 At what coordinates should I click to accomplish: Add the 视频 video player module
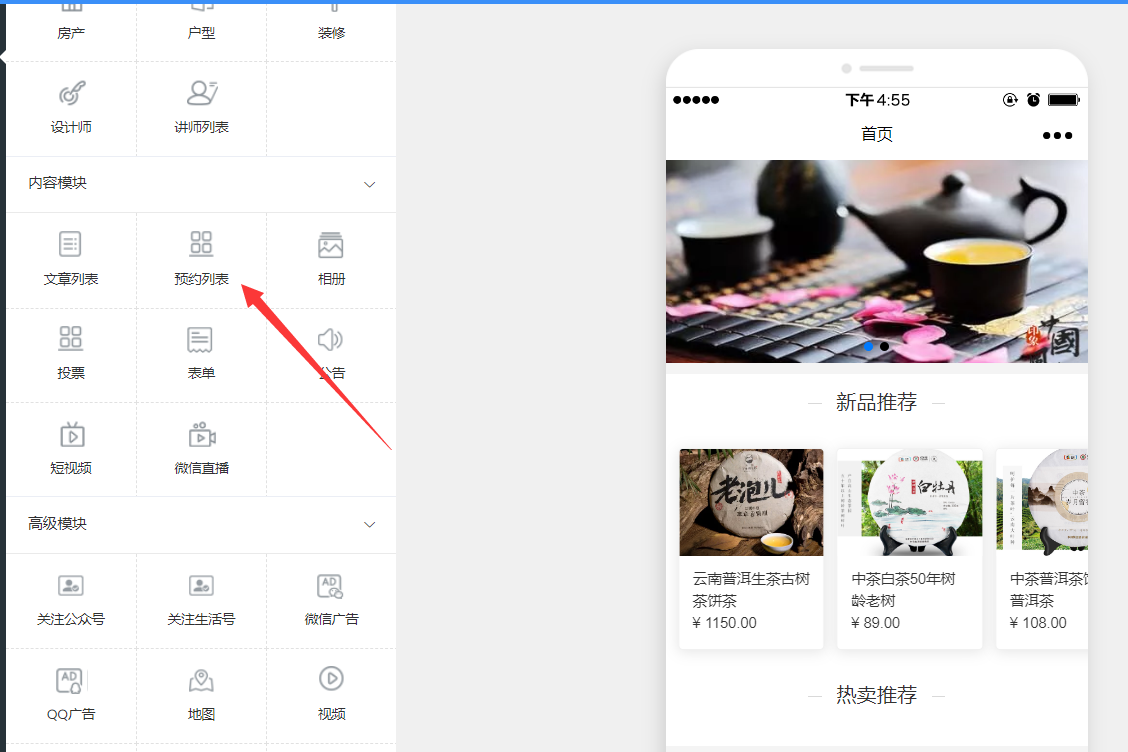click(331, 695)
